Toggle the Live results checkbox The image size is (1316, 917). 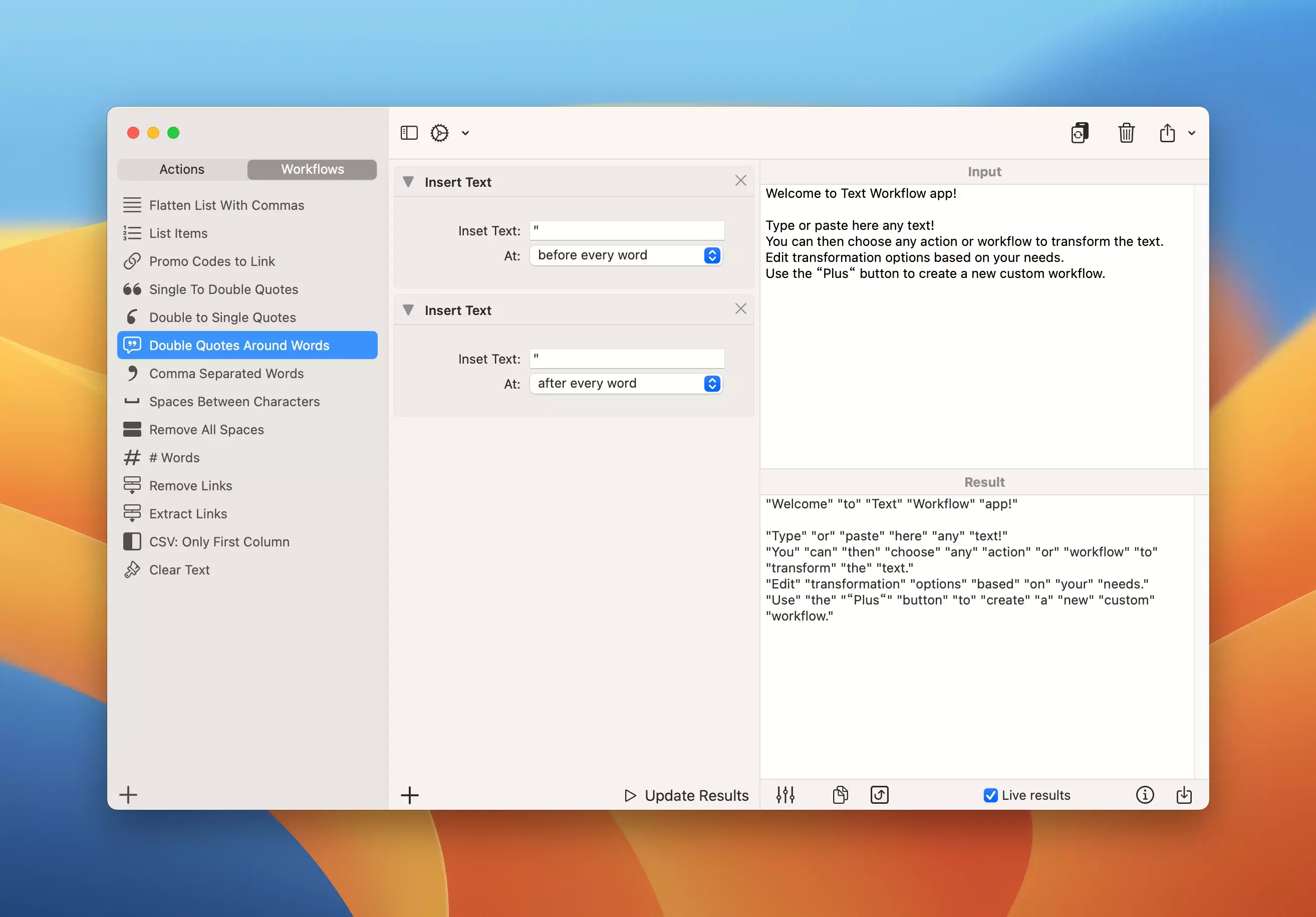coord(990,795)
